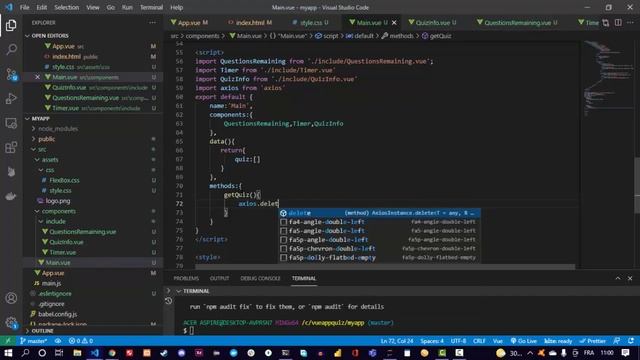Switch to the index.html editor tab
The width and height of the screenshot is (640, 360).
pos(250,23)
